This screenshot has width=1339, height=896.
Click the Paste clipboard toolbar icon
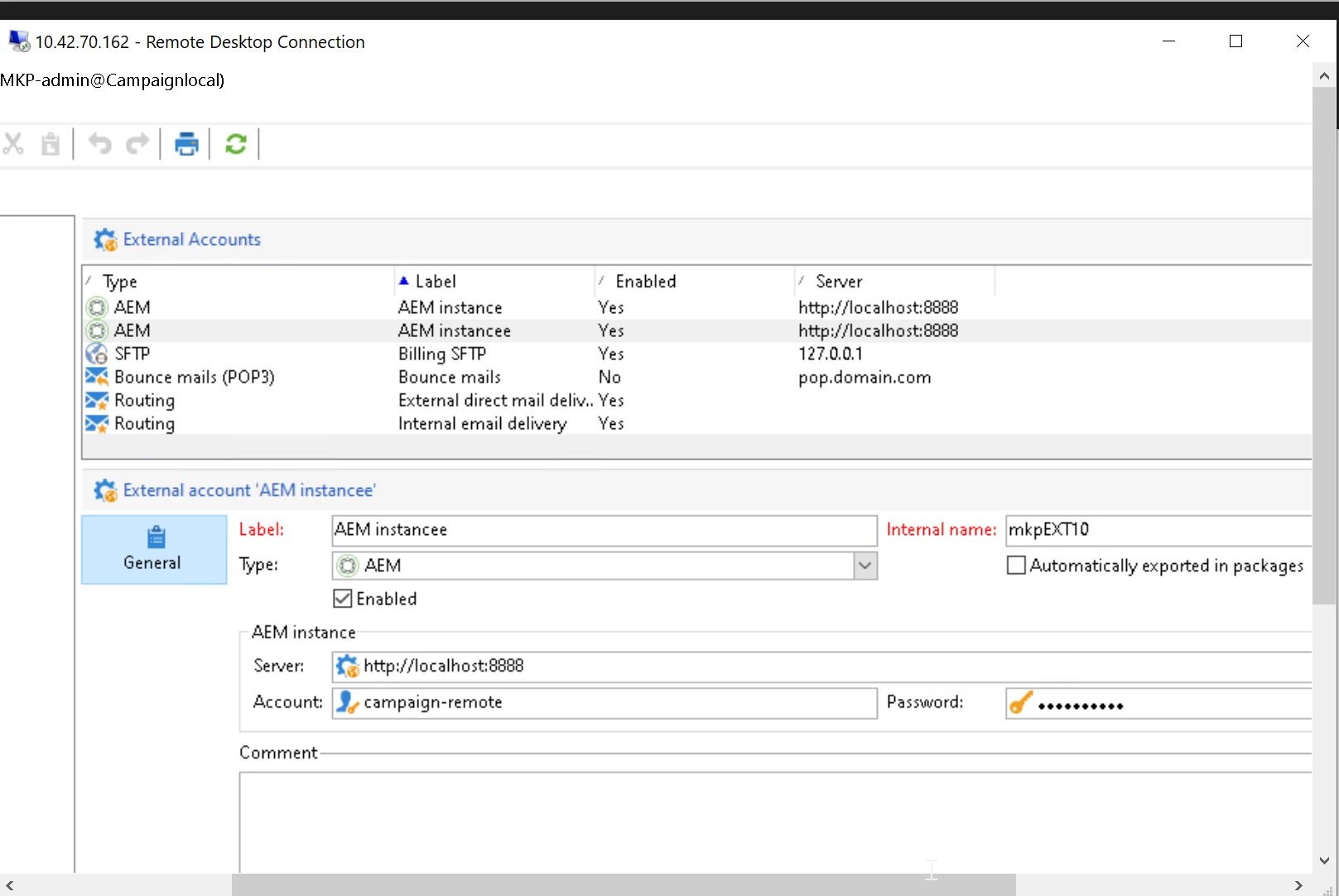click(x=51, y=144)
